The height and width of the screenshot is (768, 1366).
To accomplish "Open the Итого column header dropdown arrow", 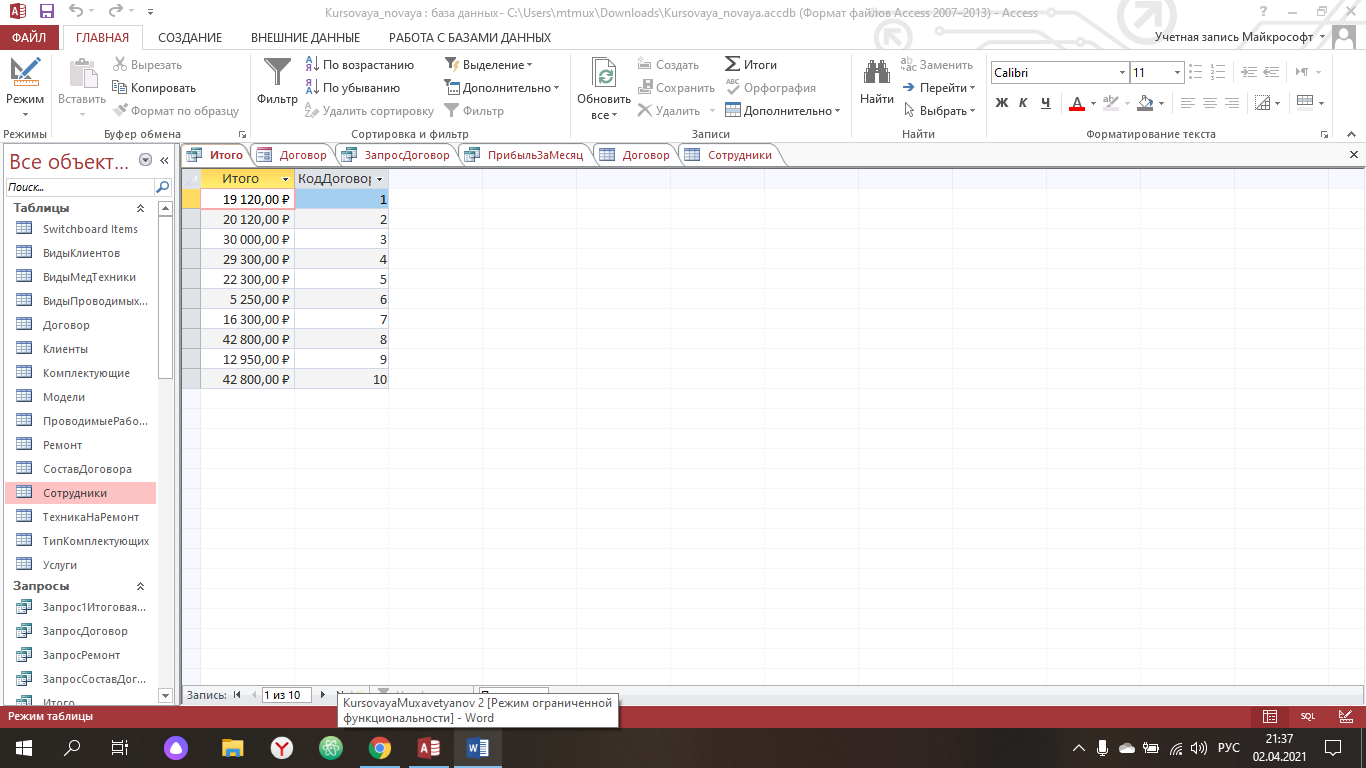I will click(286, 179).
